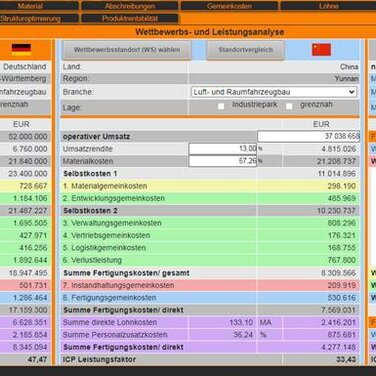Click Germany's operativer Umsatz value 52.000.000
This screenshot has width=376, height=376.
pyautogui.click(x=28, y=137)
